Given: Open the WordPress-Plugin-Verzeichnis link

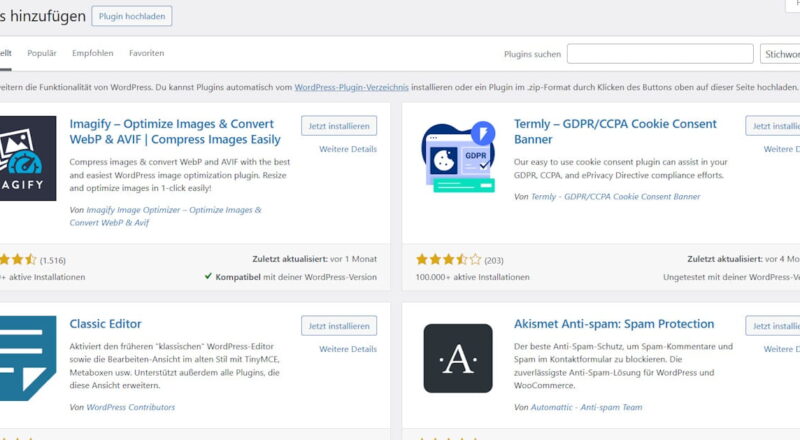Looking at the screenshot, I should 352,87.
